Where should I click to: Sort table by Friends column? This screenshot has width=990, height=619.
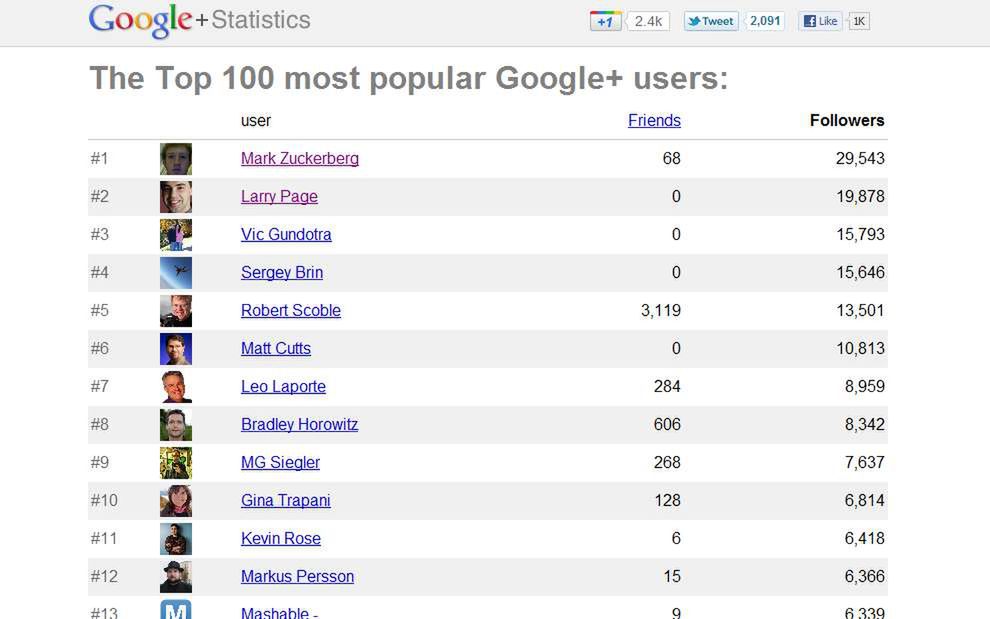tap(654, 120)
